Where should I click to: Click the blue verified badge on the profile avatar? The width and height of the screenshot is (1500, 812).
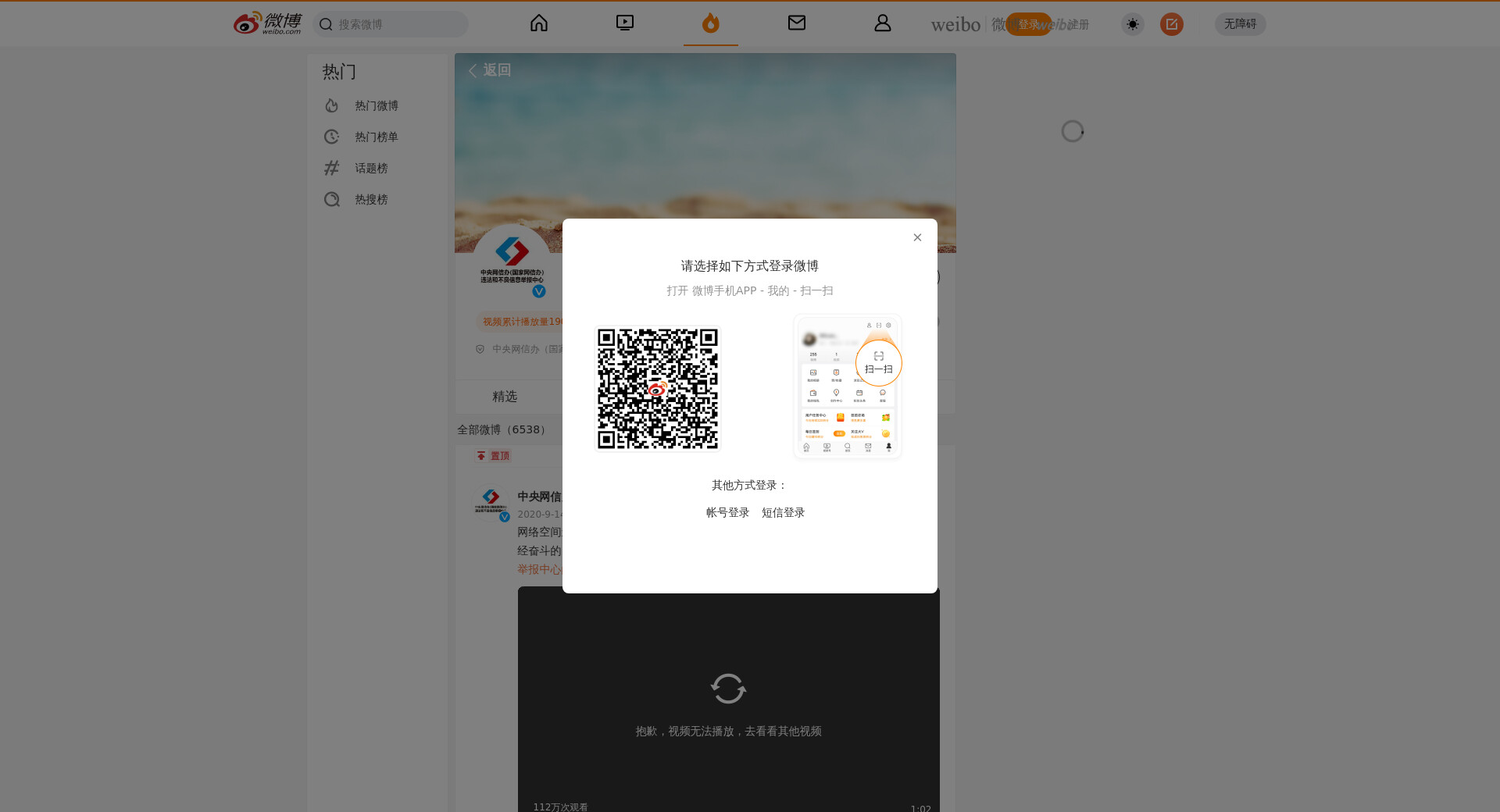(x=539, y=291)
